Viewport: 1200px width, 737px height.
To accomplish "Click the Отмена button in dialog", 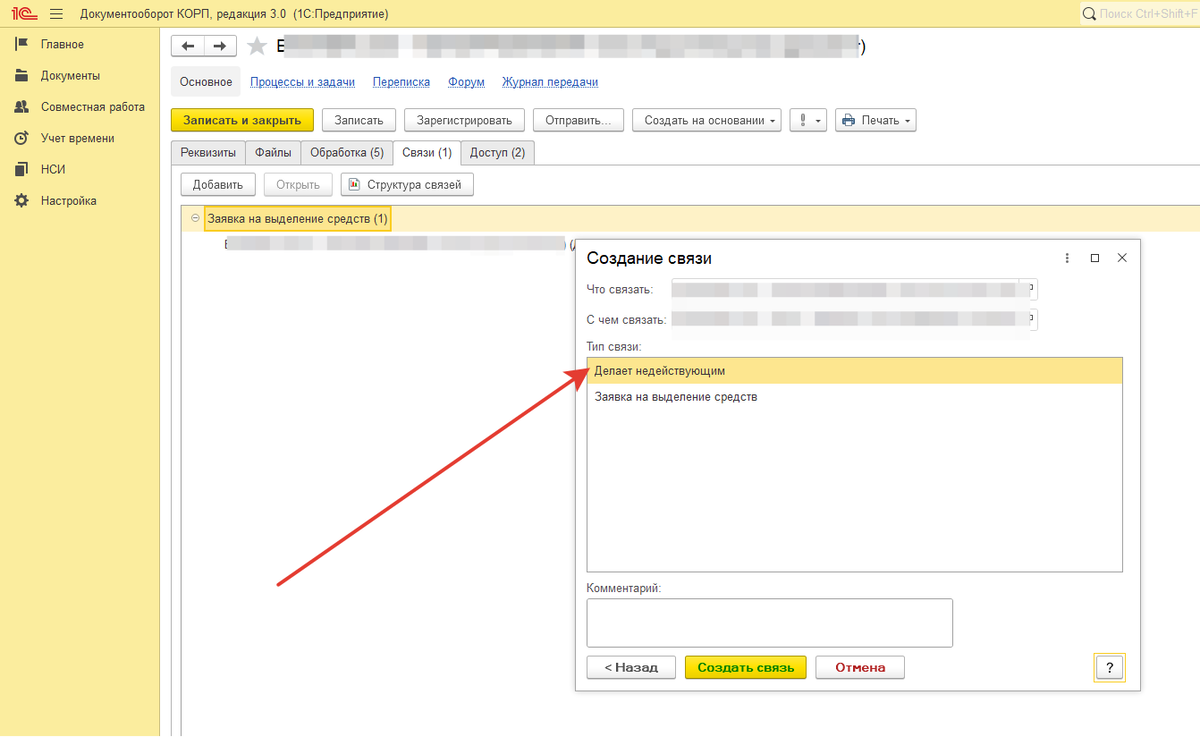I will point(860,668).
